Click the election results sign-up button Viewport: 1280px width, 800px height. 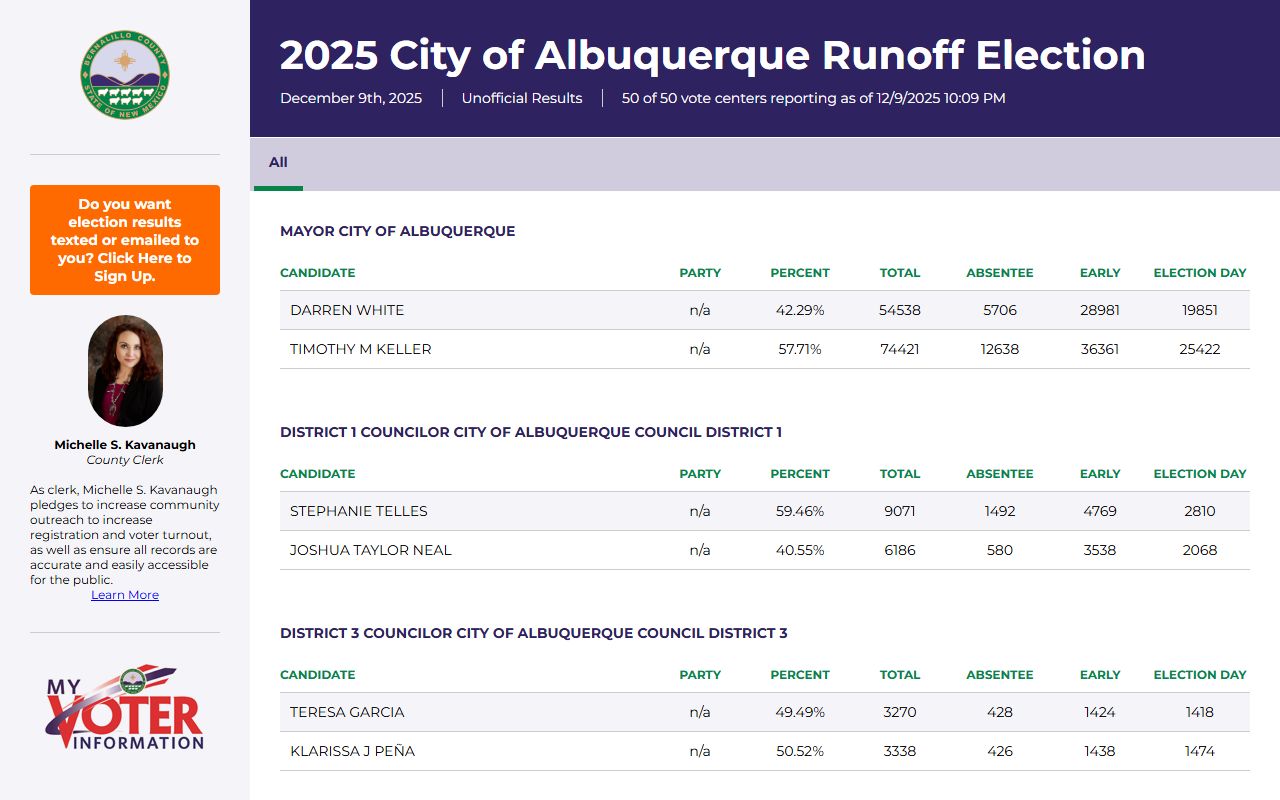tap(125, 240)
